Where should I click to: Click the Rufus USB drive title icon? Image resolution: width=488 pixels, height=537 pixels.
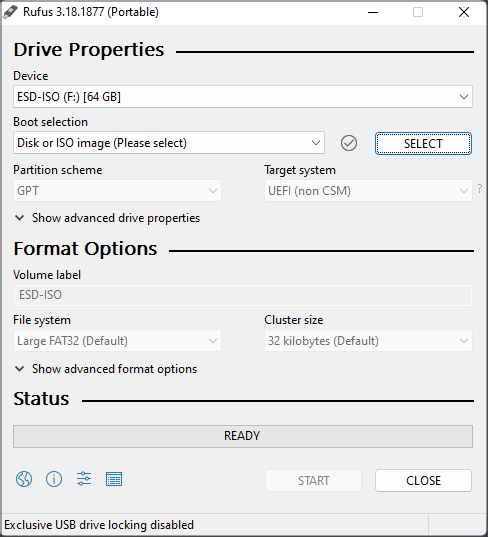pos(10,12)
